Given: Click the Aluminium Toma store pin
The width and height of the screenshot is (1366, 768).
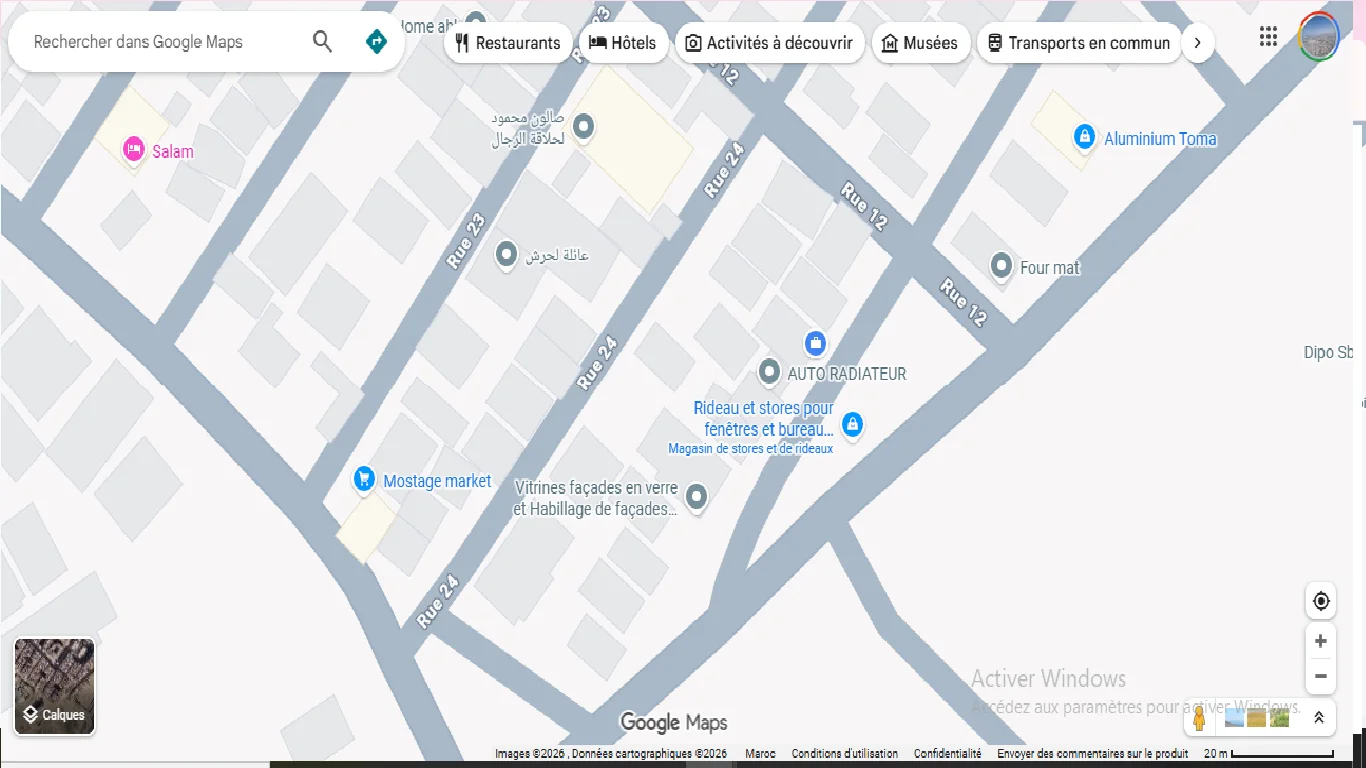Looking at the screenshot, I should 1084,137.
